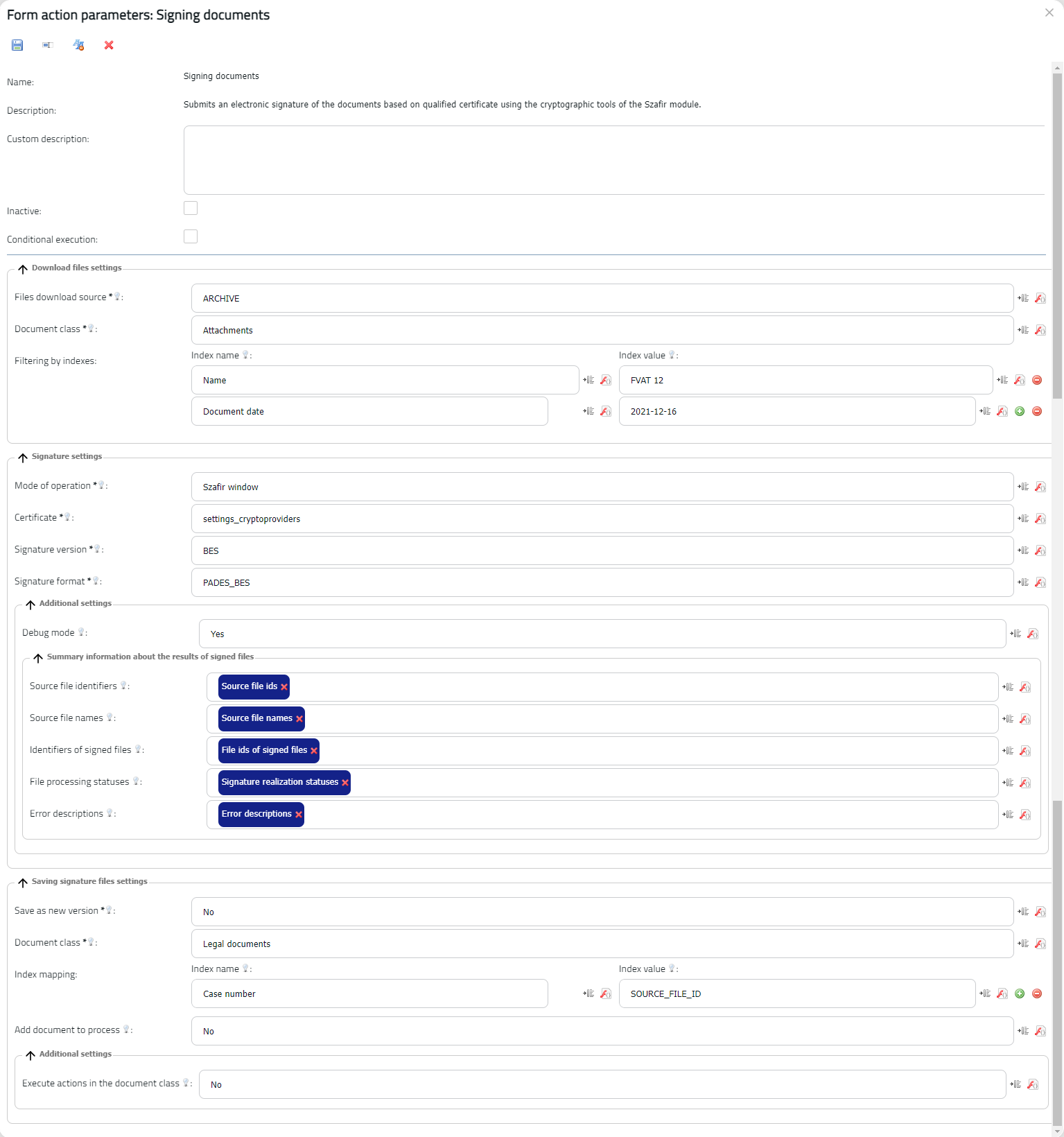
Task: Open function editor for Execute actions field
Action: click(1033, 1084)
